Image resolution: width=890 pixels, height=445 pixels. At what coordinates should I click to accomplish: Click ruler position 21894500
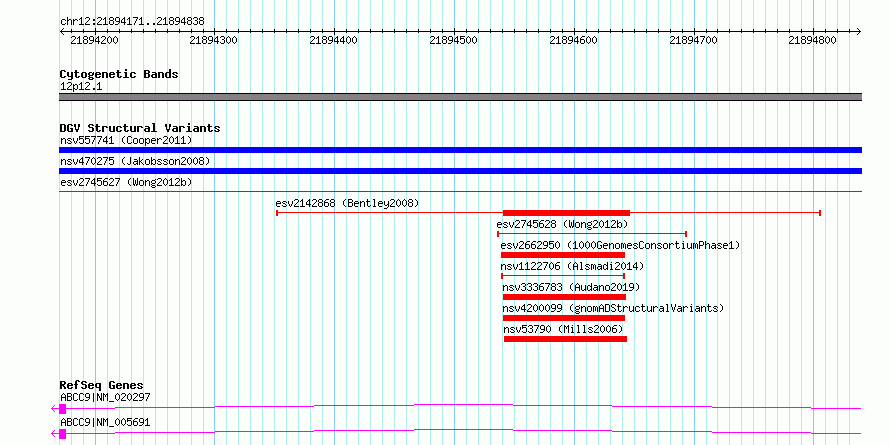tap(454, 40)
